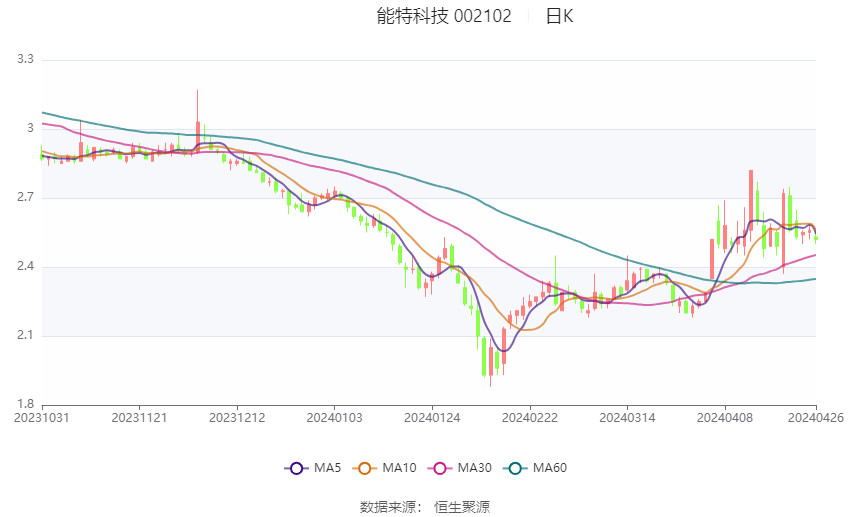Click the MA60 legend text label
The image size is (850, 517).
tap(550, 468)
